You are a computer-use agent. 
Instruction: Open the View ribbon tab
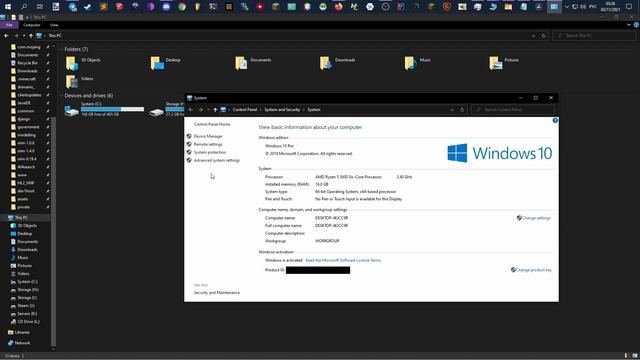point(54,25)
